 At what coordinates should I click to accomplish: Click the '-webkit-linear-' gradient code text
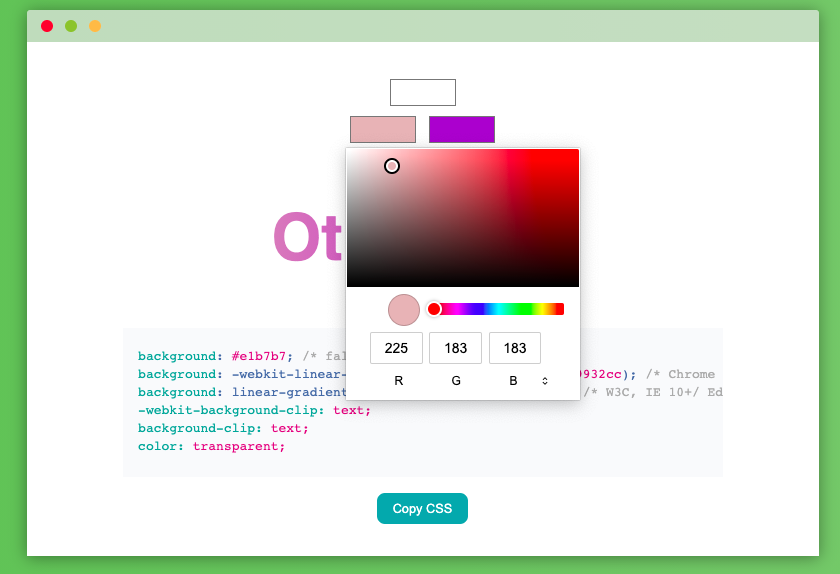pyautogui.click(x=289, y=374)
